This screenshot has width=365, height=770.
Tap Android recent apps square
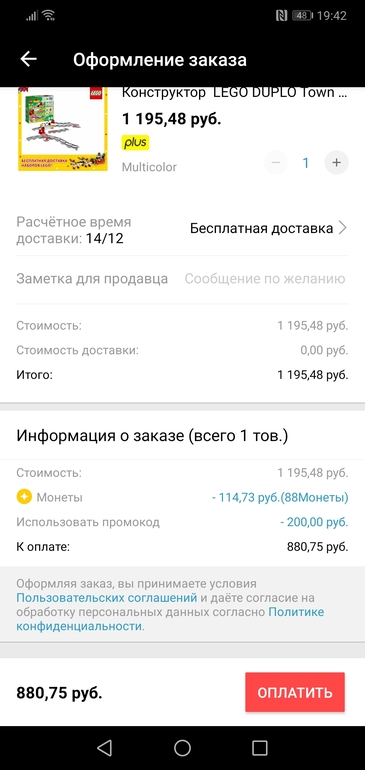click(x=260, y=747)
